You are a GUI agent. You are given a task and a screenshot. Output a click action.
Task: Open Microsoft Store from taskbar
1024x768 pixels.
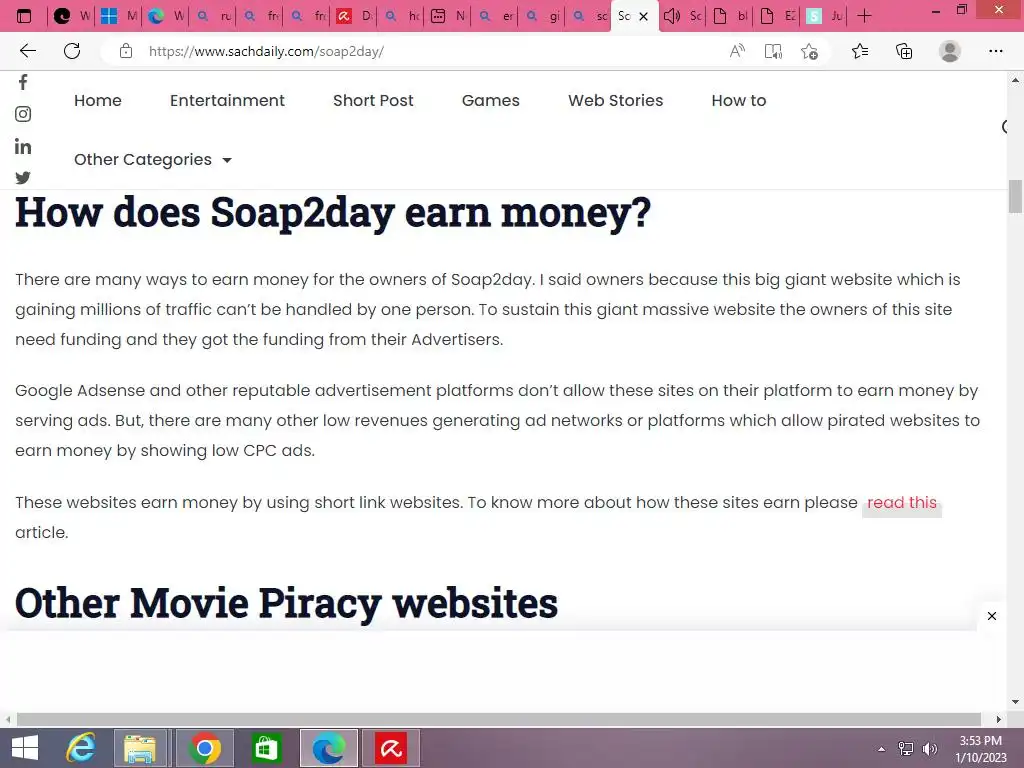[266, 748]
